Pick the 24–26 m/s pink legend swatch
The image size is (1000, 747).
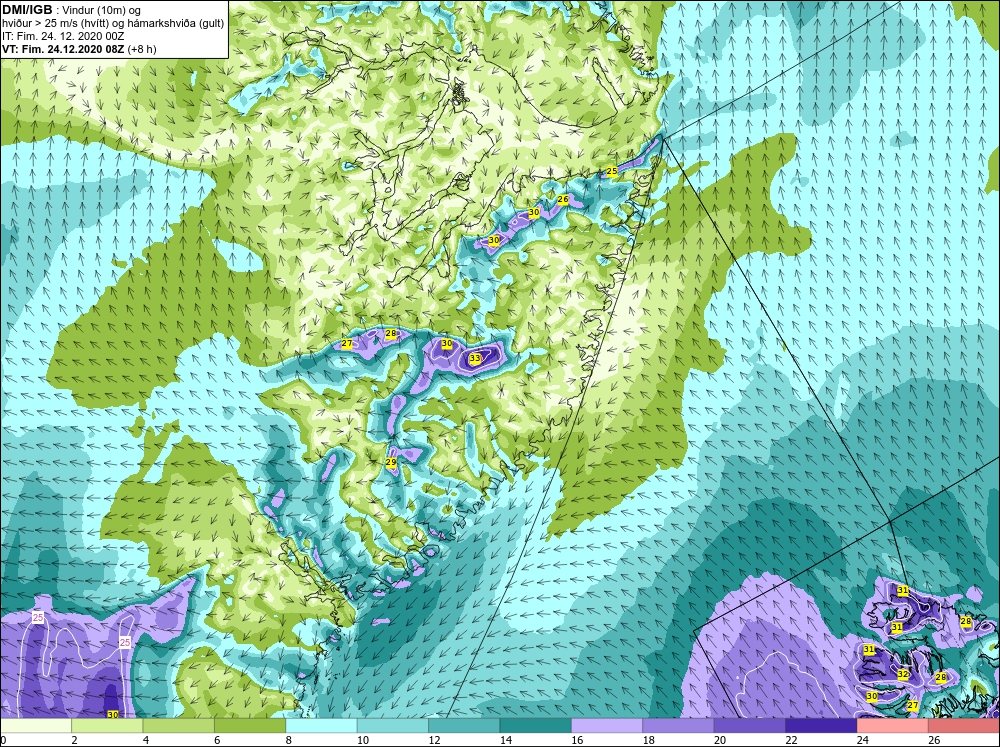click(x=893, y=725)
